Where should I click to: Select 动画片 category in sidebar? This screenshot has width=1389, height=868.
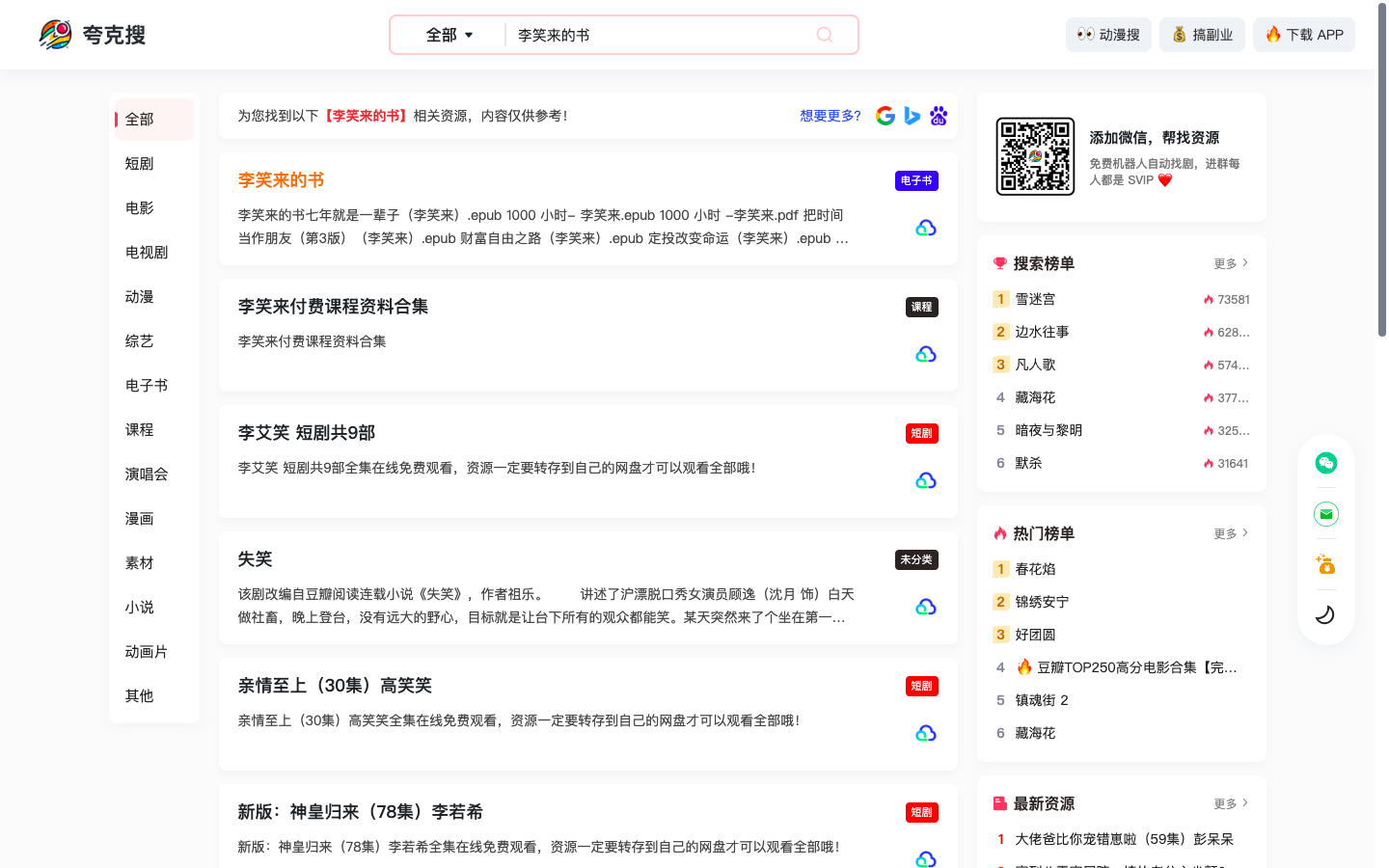click(154, 652)
